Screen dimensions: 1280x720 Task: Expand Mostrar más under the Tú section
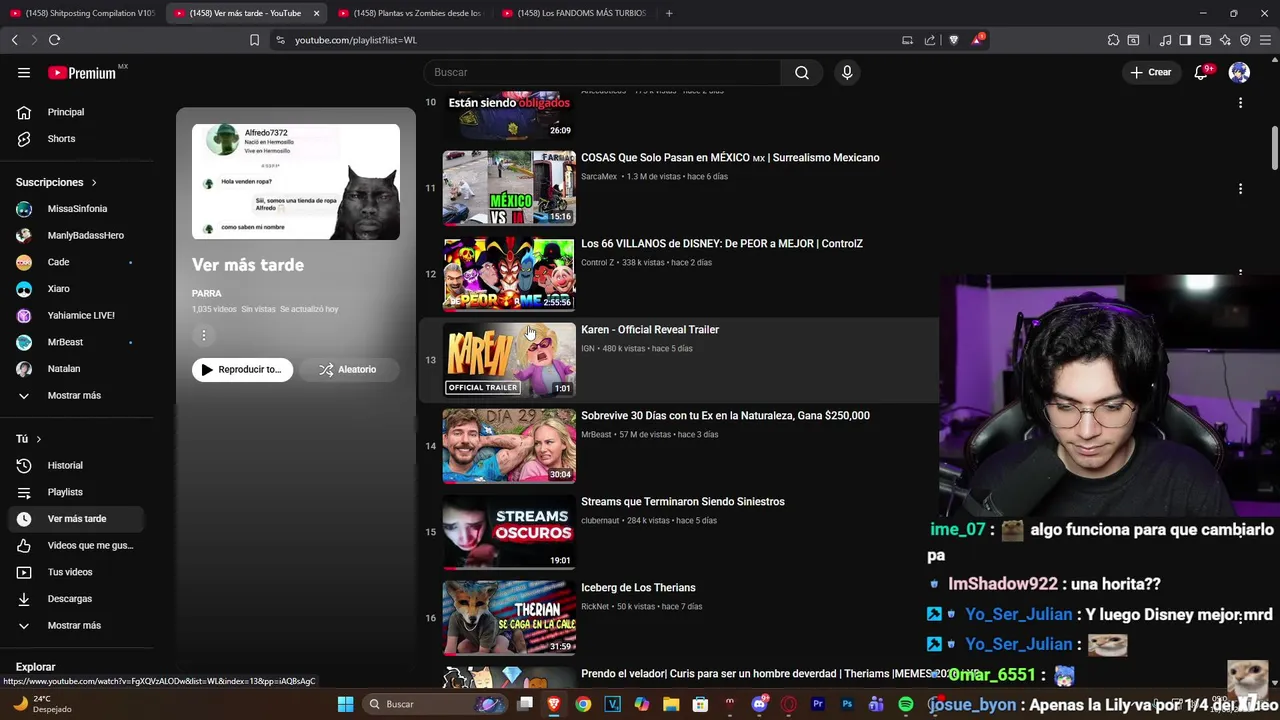click(78, 625)
